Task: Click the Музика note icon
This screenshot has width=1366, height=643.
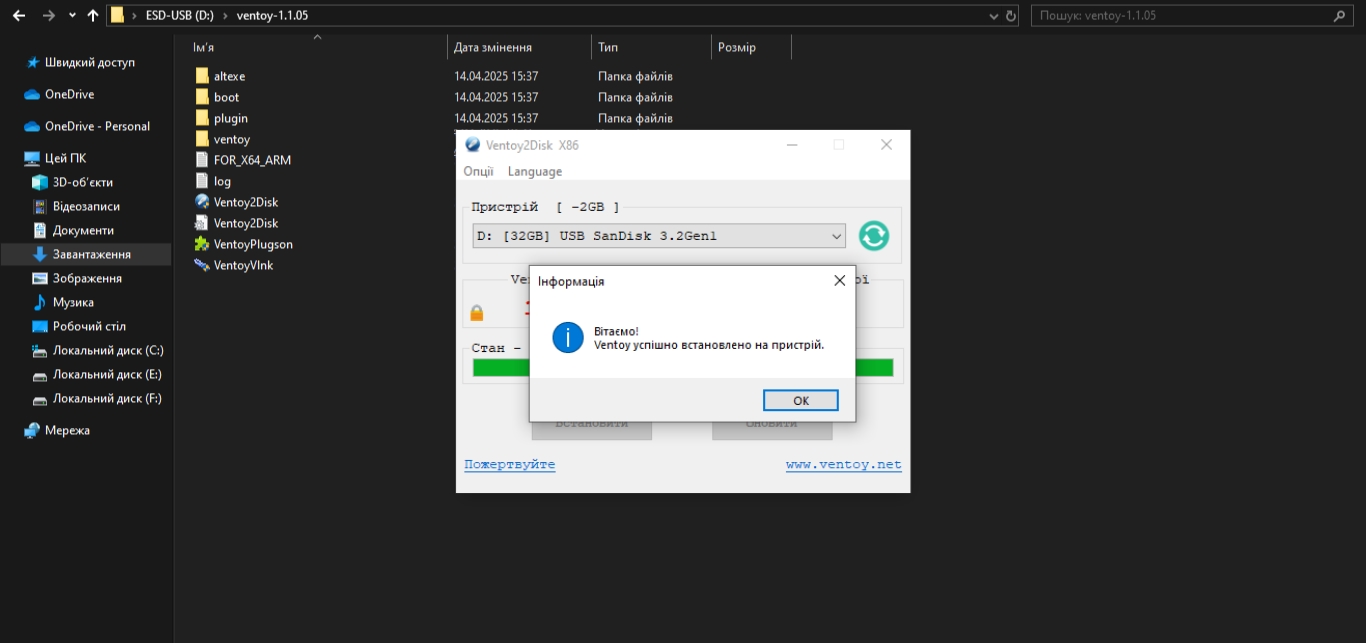Action: pyautogui.click(x=40, y=302)
